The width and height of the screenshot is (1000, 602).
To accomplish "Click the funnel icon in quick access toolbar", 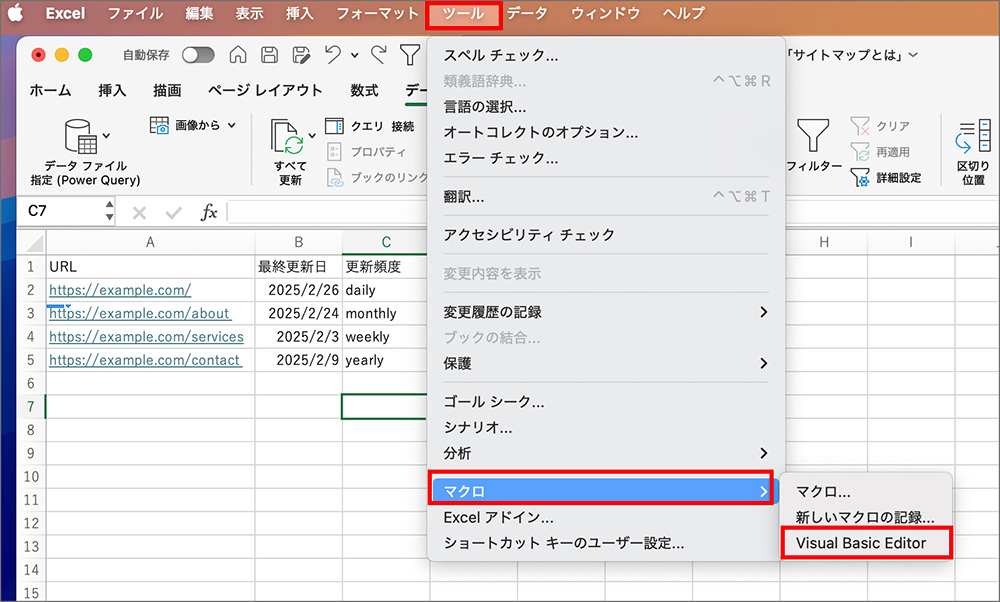I will pyautogui.click(x=409, y=55).
